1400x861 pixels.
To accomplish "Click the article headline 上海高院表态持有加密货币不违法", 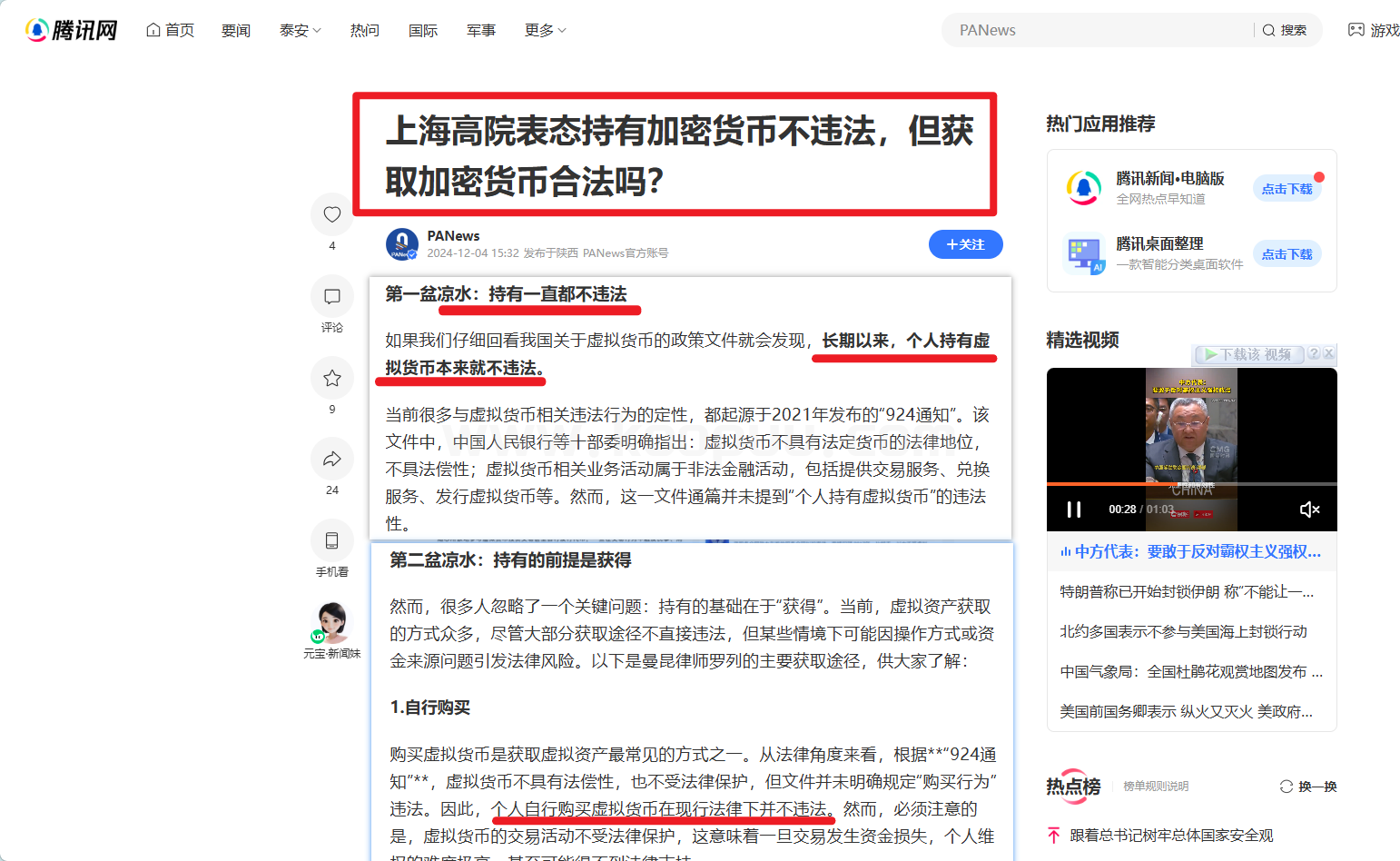I will point(679,155).
